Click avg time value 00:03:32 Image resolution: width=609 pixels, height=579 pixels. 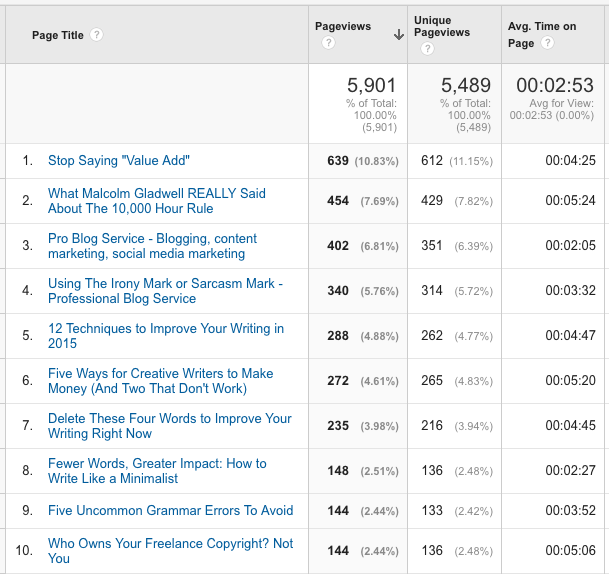570,290
